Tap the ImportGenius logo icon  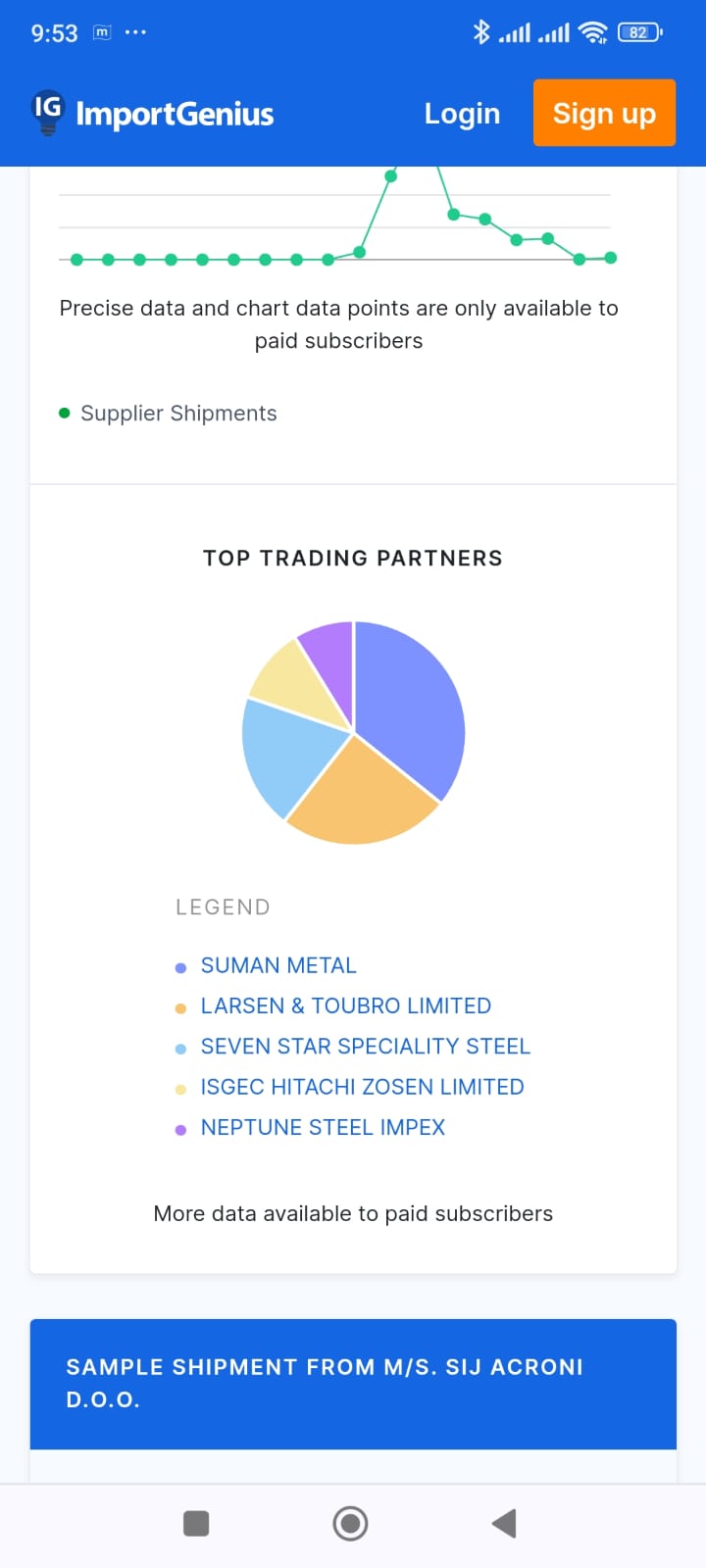47,112
